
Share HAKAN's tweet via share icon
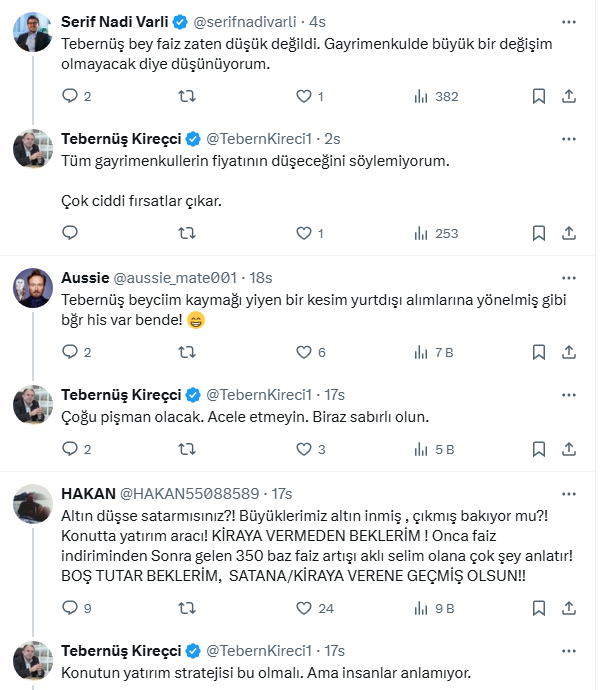[x=569, y=607]
